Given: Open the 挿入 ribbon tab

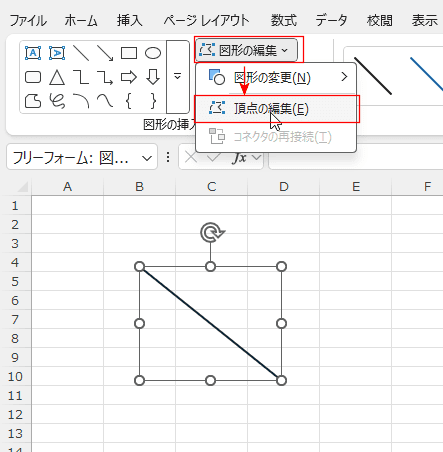Looking at the screenshot, I should 130,21.
